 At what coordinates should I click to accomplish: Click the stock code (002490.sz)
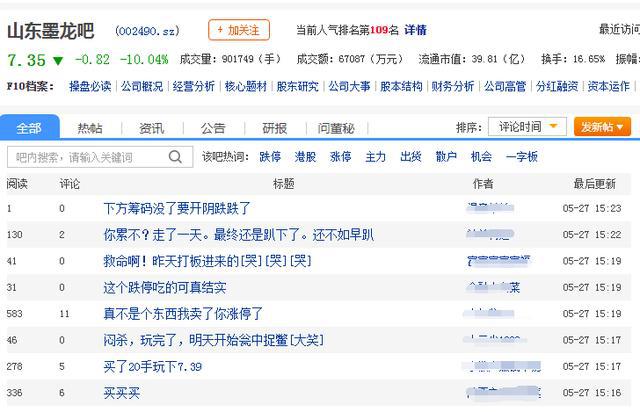(147, 31)
